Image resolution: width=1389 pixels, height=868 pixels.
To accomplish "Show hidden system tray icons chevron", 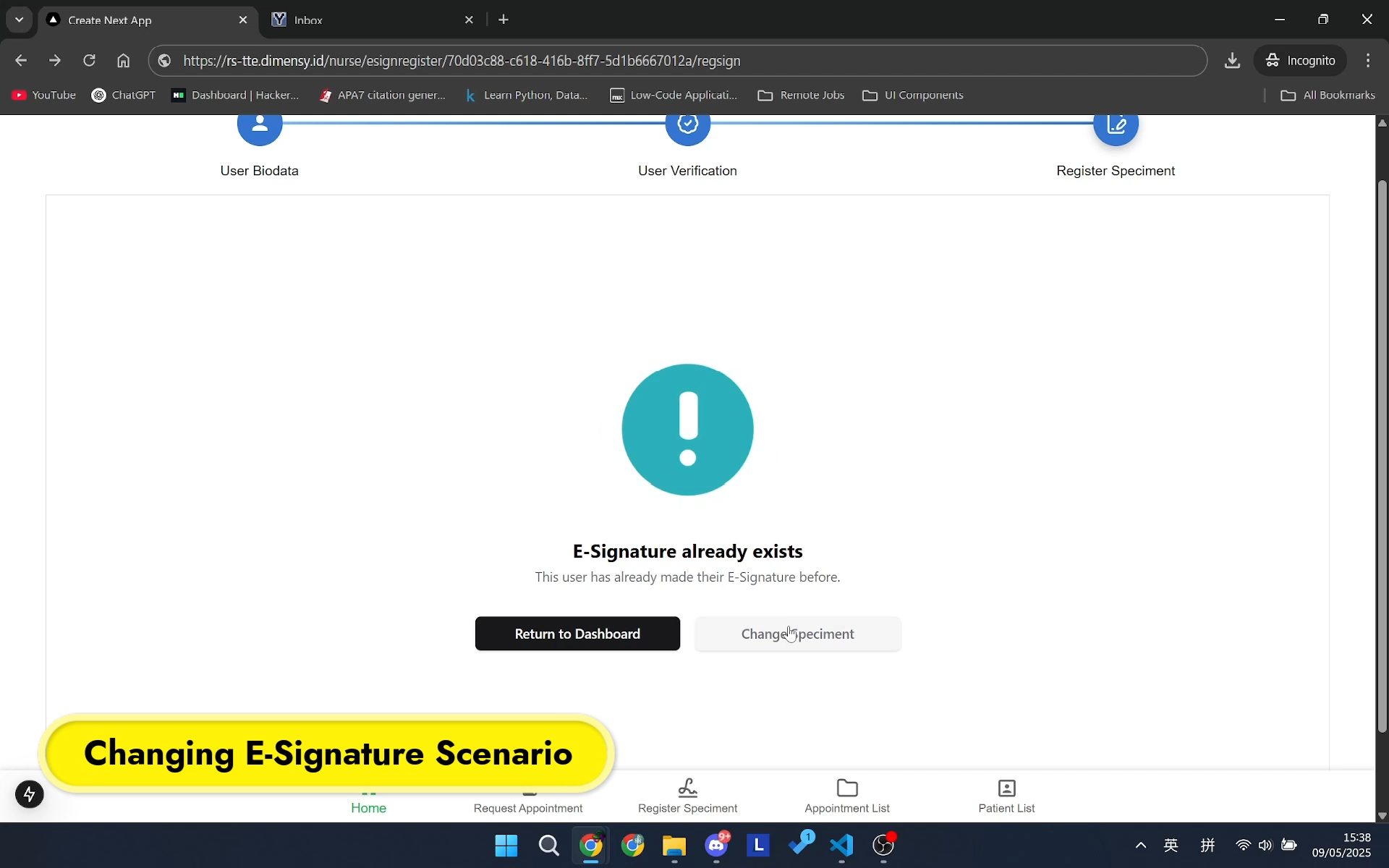I will [x=1140, y=845].
